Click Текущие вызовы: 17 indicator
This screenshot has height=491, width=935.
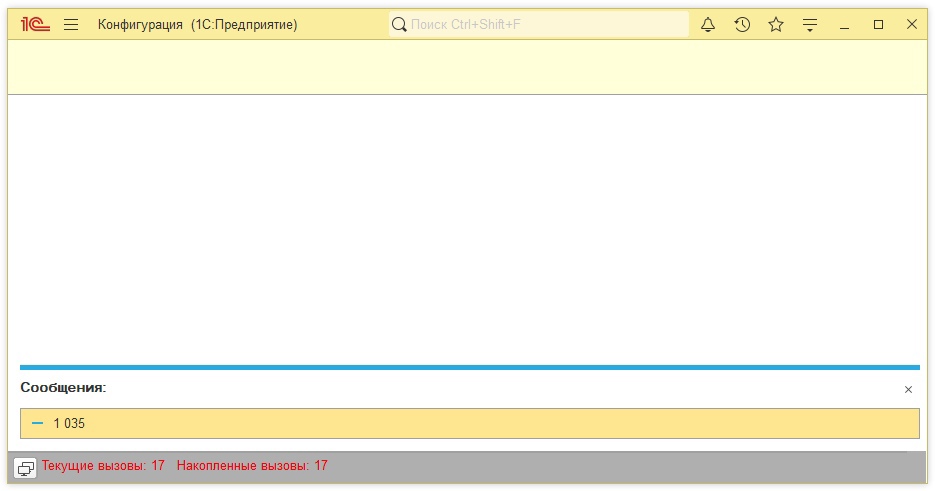point(103,465)
